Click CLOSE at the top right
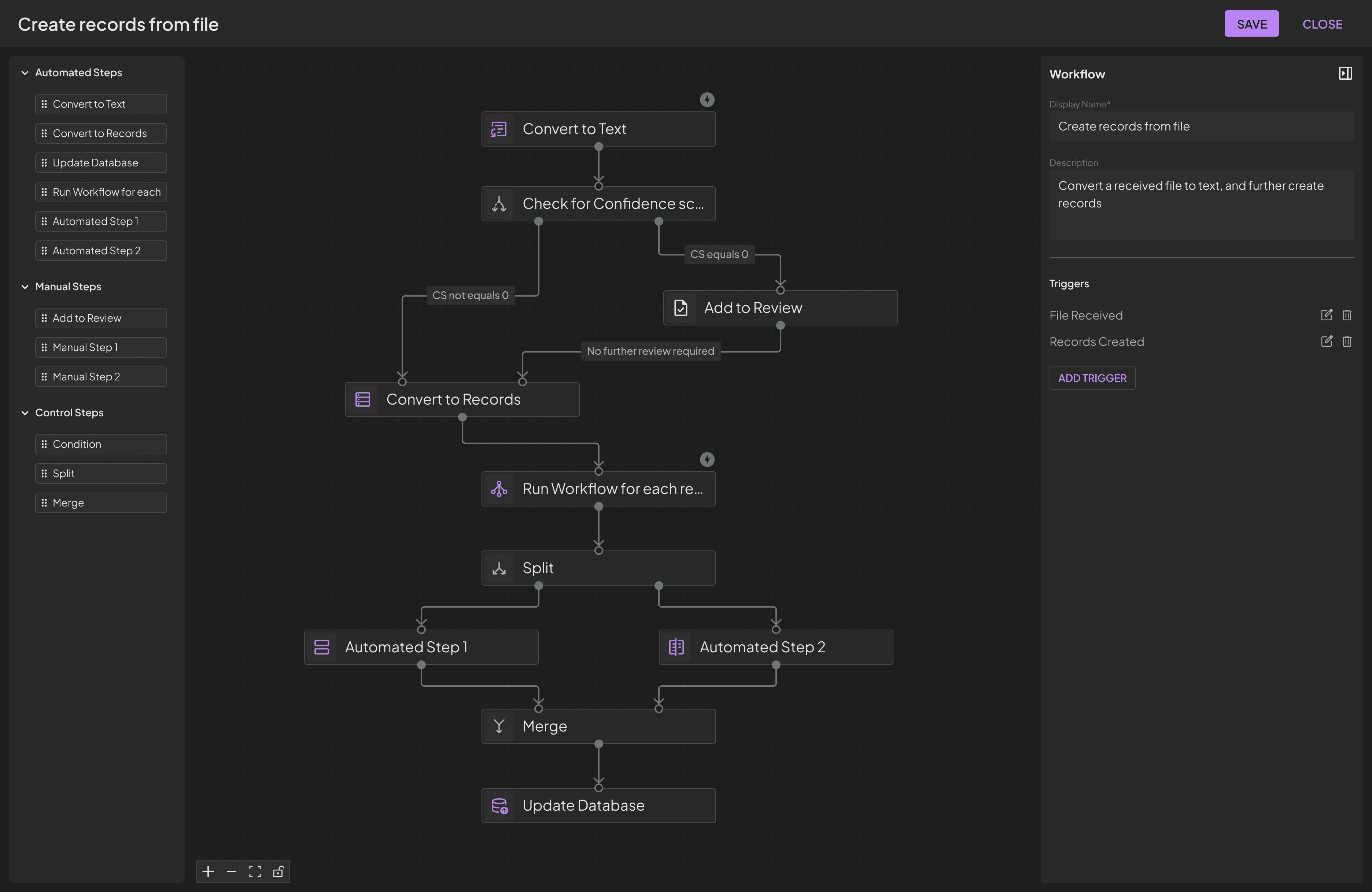Image resolution: width=1372 pixels, height=892 pixels. [1323, 24]
